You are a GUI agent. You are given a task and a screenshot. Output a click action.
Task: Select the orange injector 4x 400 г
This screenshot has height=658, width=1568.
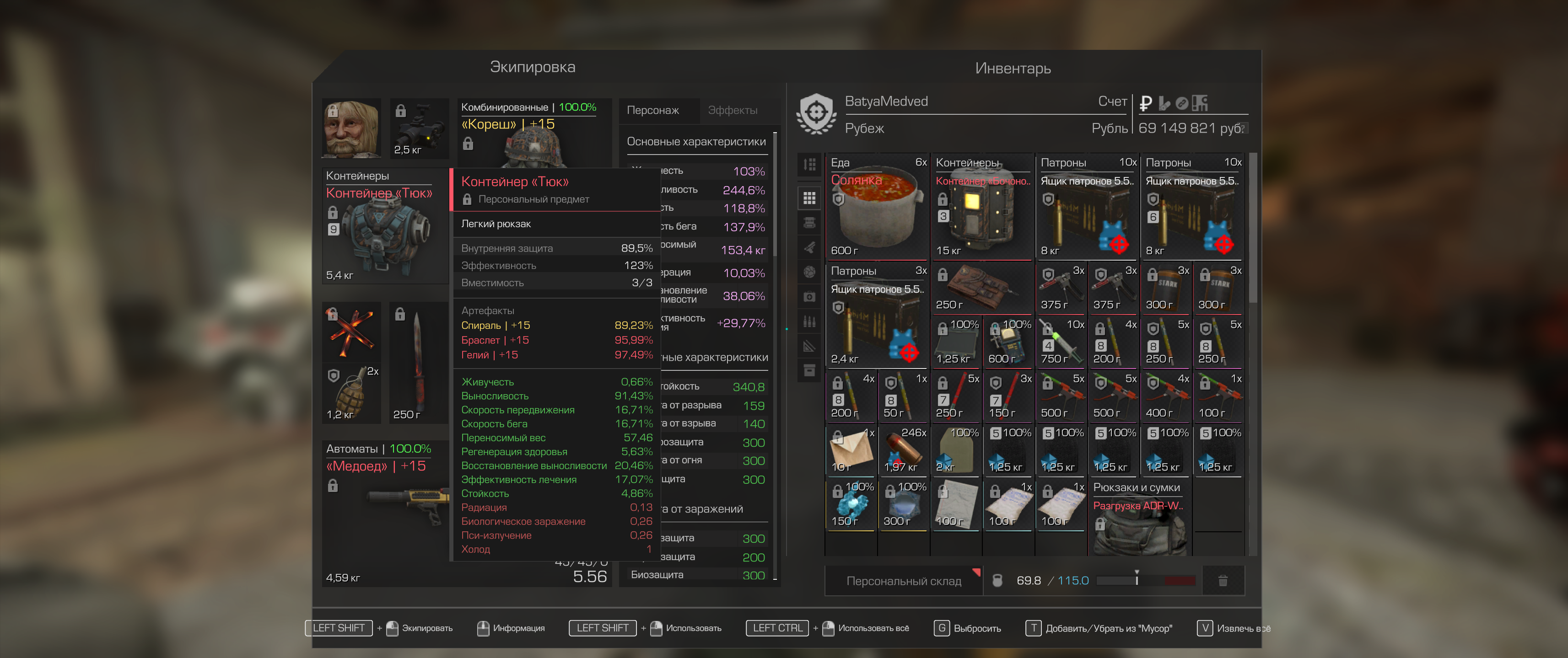[1166, 396]
